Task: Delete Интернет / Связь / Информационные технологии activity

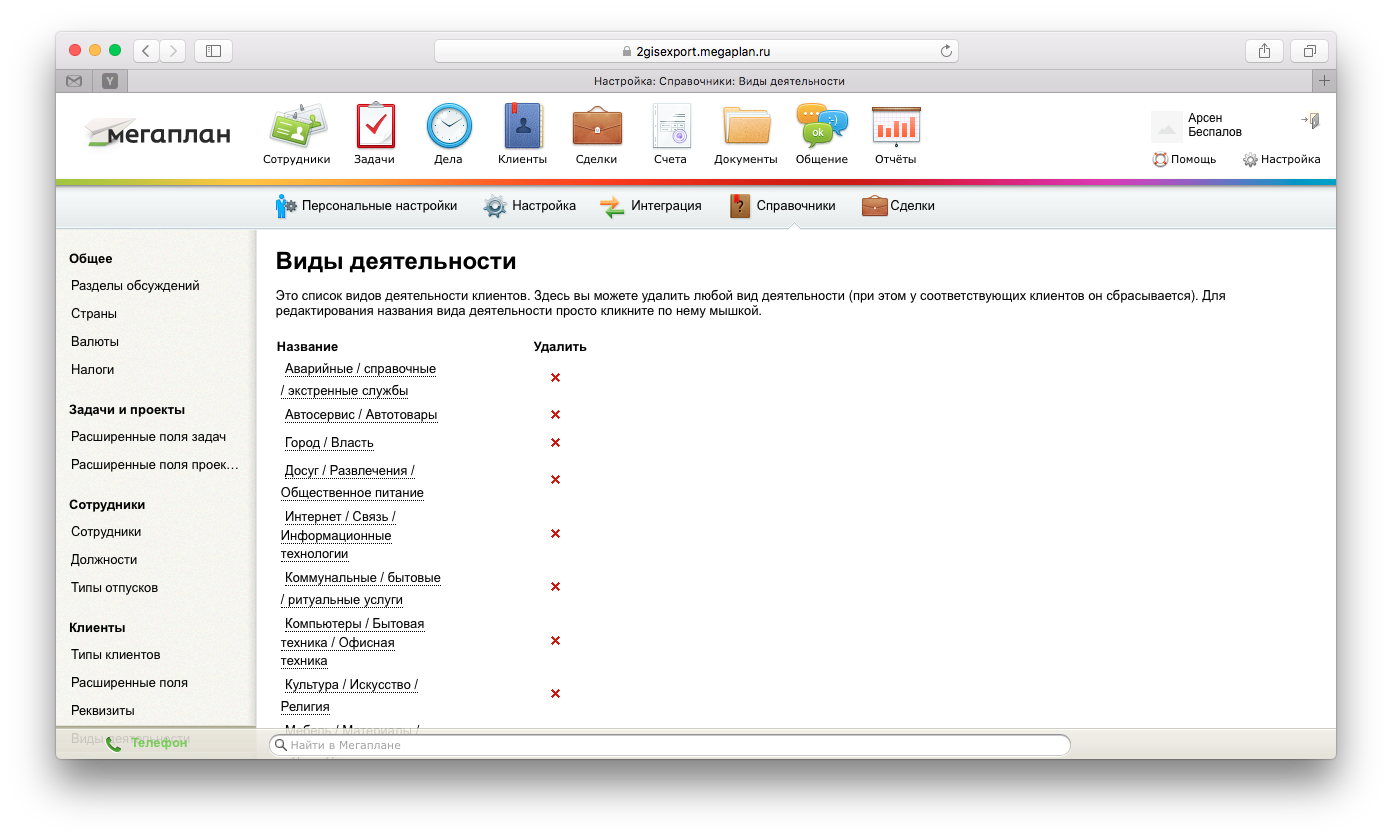Action: tap(555, 534)
